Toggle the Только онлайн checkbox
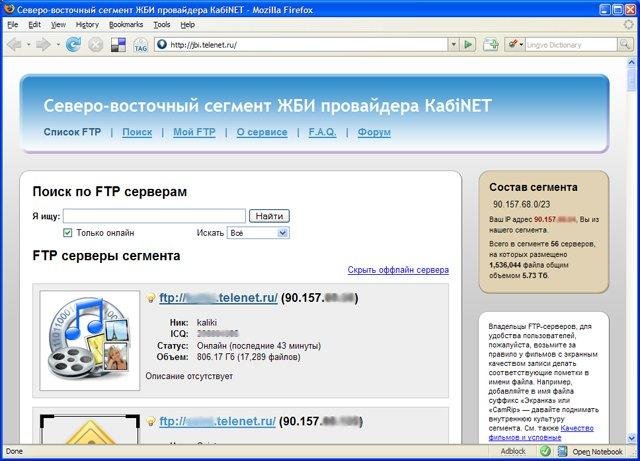Viewport: 640px width, 461px height. pos(67,233)
